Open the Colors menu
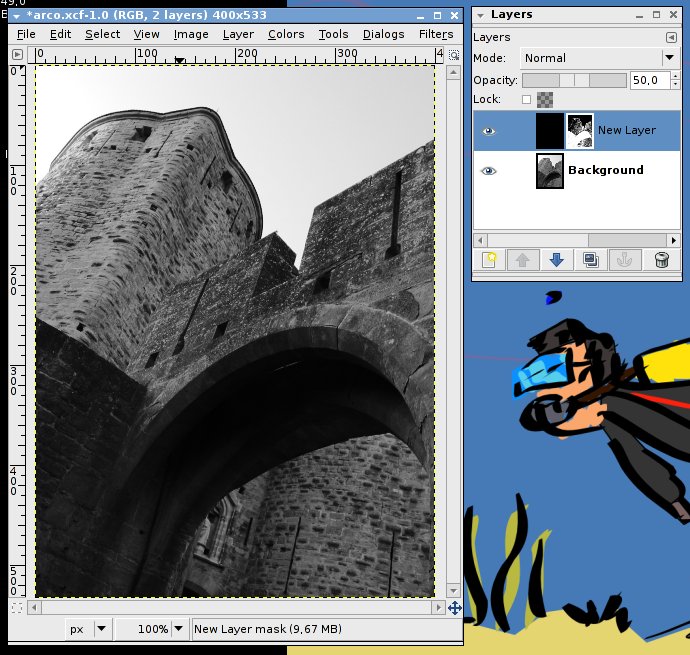The height and width of the screenshot is (655, 690). pyautogui.click(x=286, y=34)
